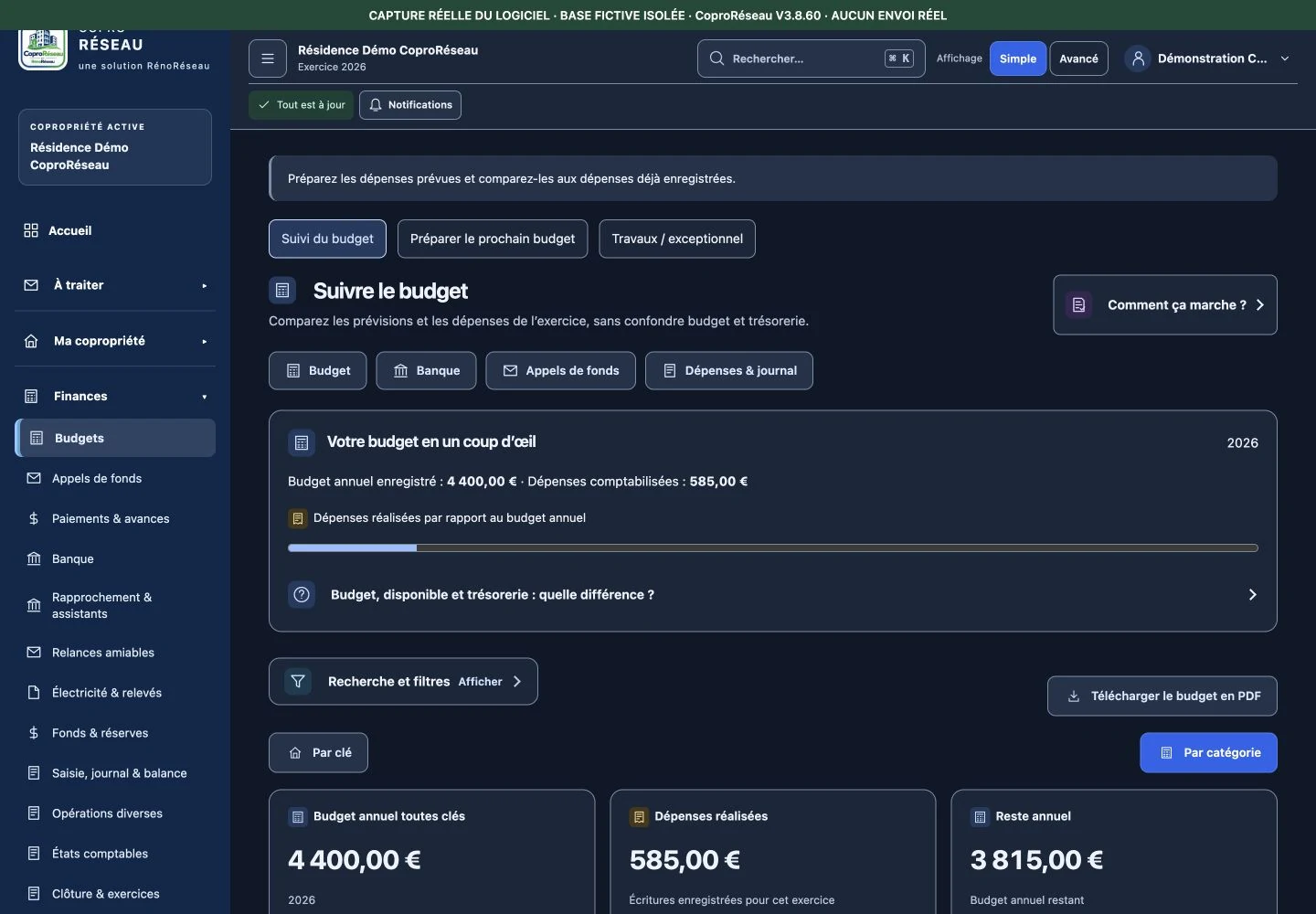Open Saisie, journal & balance
Image resolution: width=1316 pixels, height=914 pixels.
(x=115, y=773)
